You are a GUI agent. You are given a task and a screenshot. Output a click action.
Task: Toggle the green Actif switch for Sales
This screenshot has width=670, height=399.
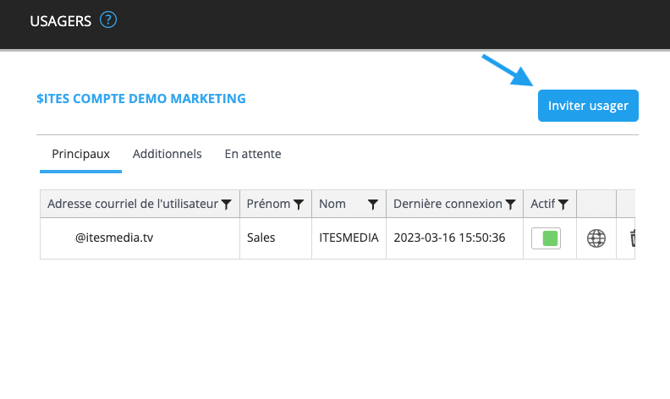pyautogui.click(x=546, y=238)
